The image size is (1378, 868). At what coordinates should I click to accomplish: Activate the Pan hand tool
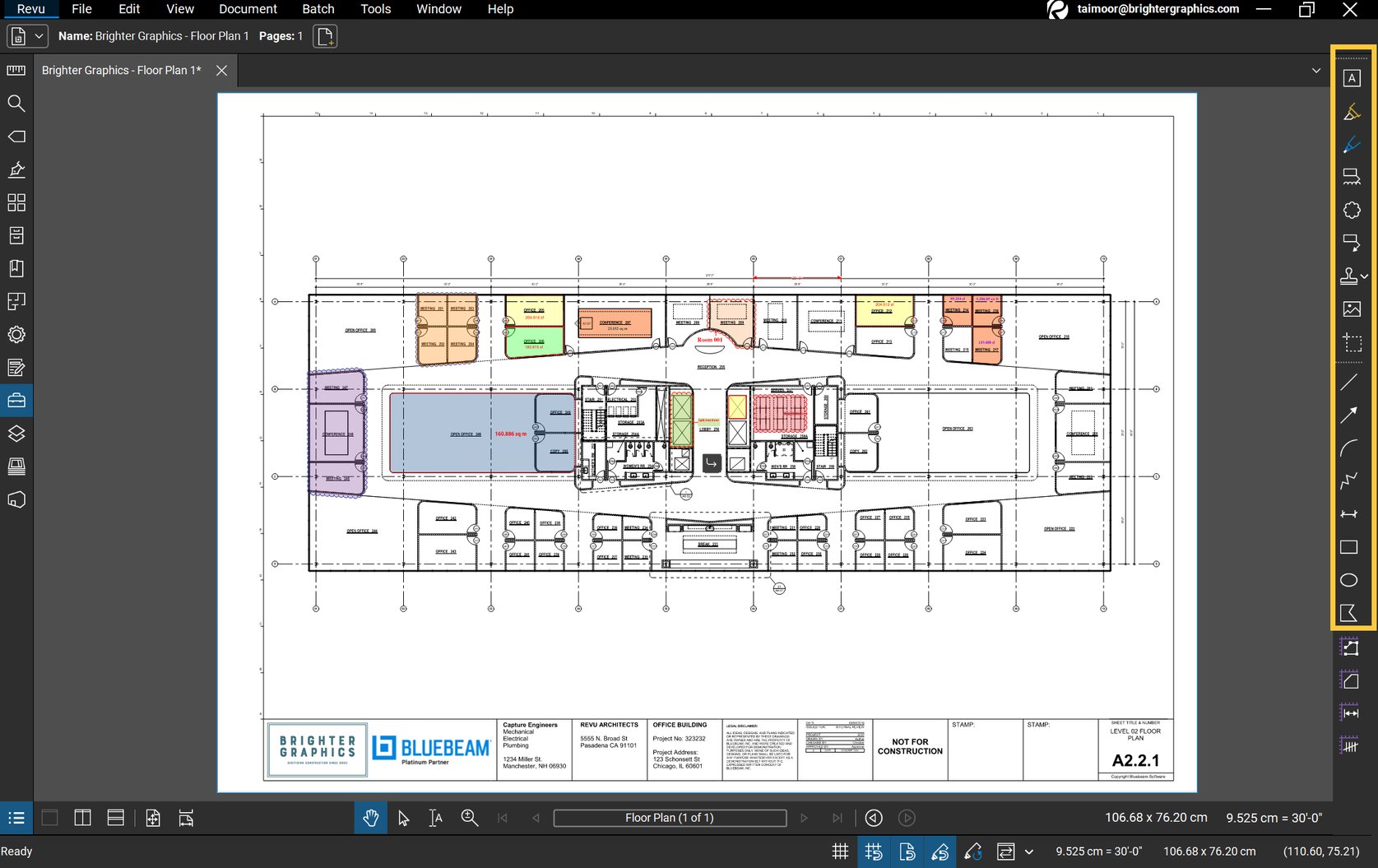pyautogui.click(x=370, y=818)
